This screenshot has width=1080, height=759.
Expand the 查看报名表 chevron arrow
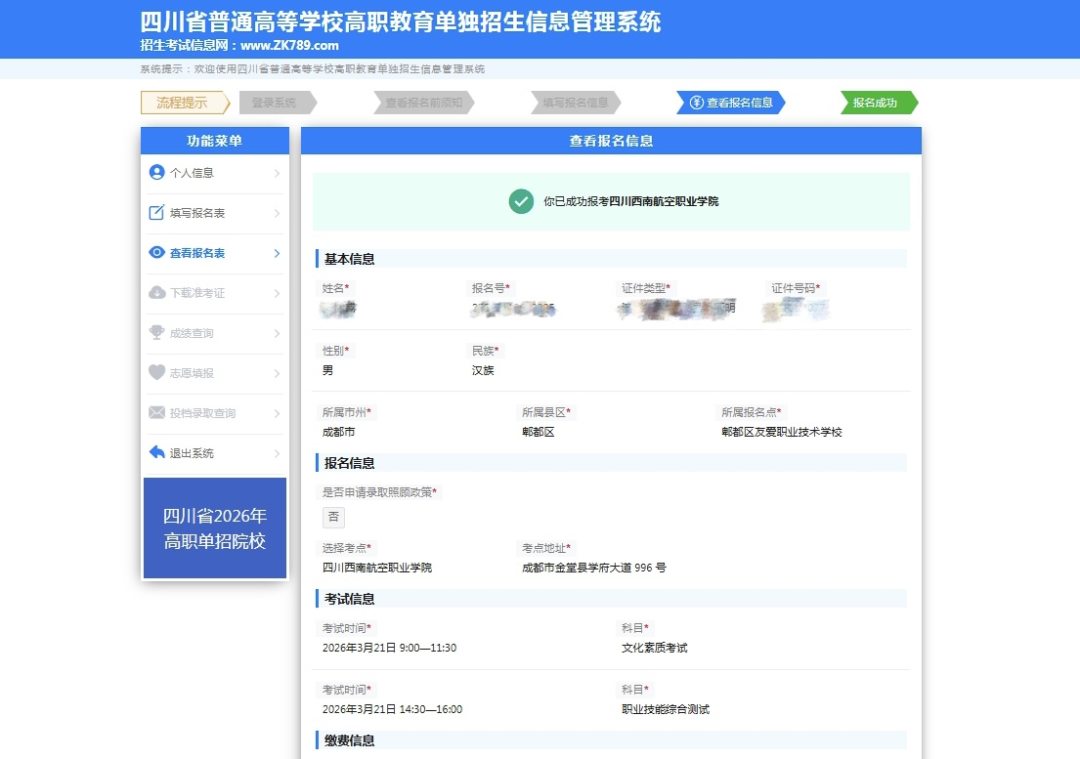277,253
